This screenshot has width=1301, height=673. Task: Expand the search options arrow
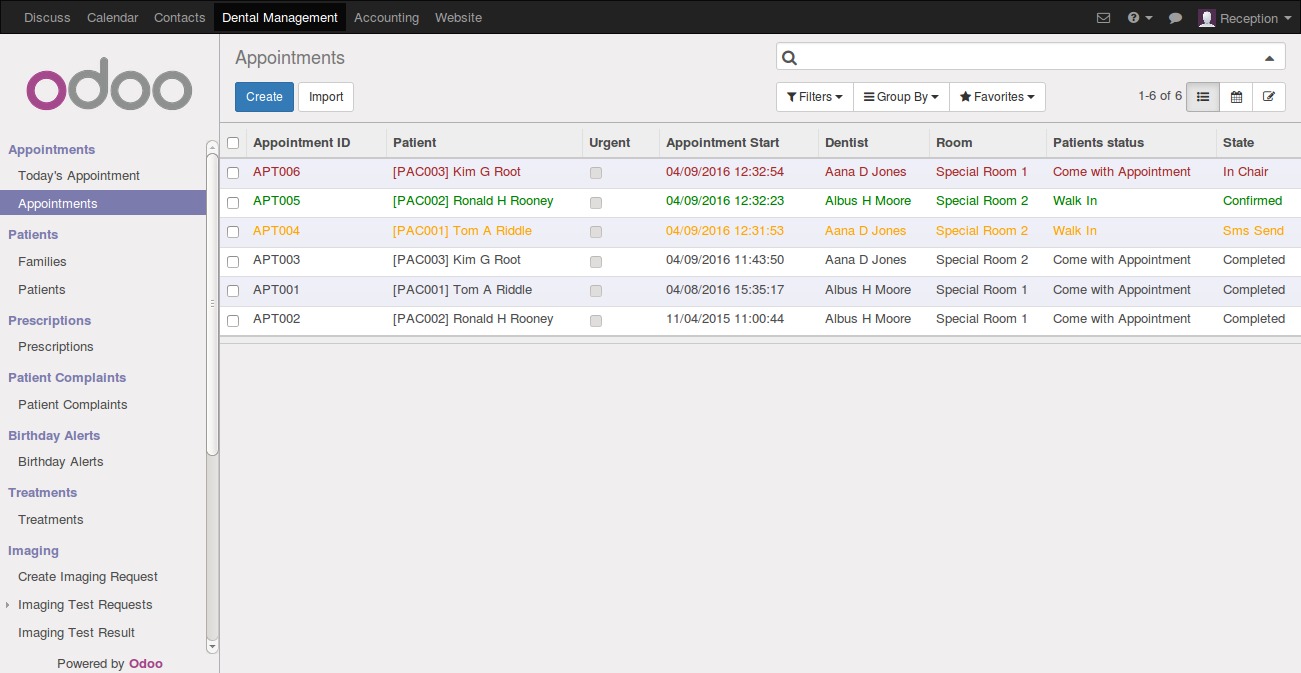pyautogui.click(x=1269, y=58)
